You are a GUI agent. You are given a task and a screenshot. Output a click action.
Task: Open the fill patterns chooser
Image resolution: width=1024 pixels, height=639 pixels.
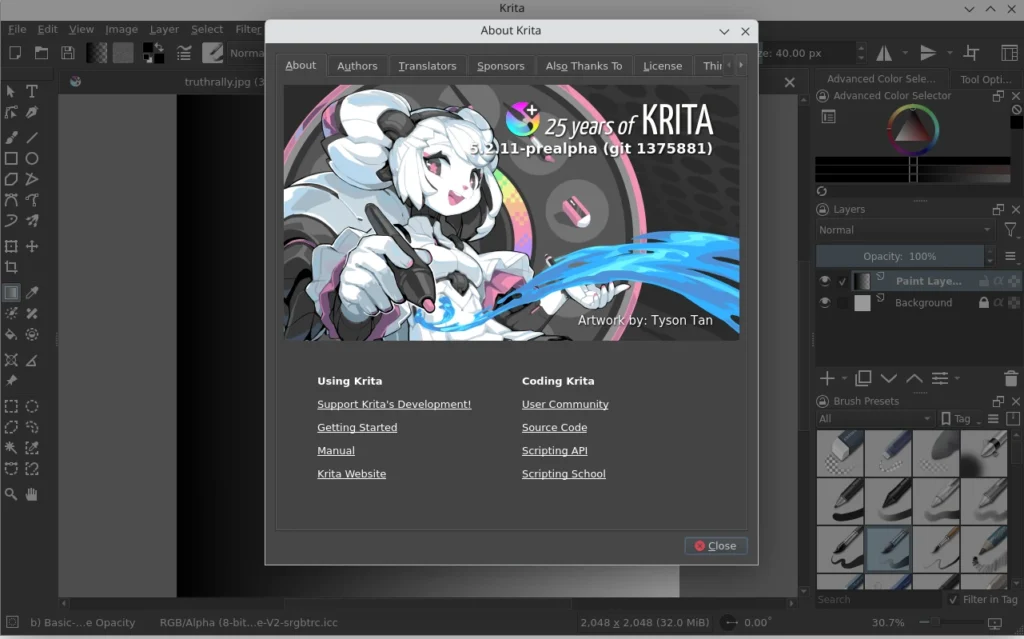coord(123,53)
